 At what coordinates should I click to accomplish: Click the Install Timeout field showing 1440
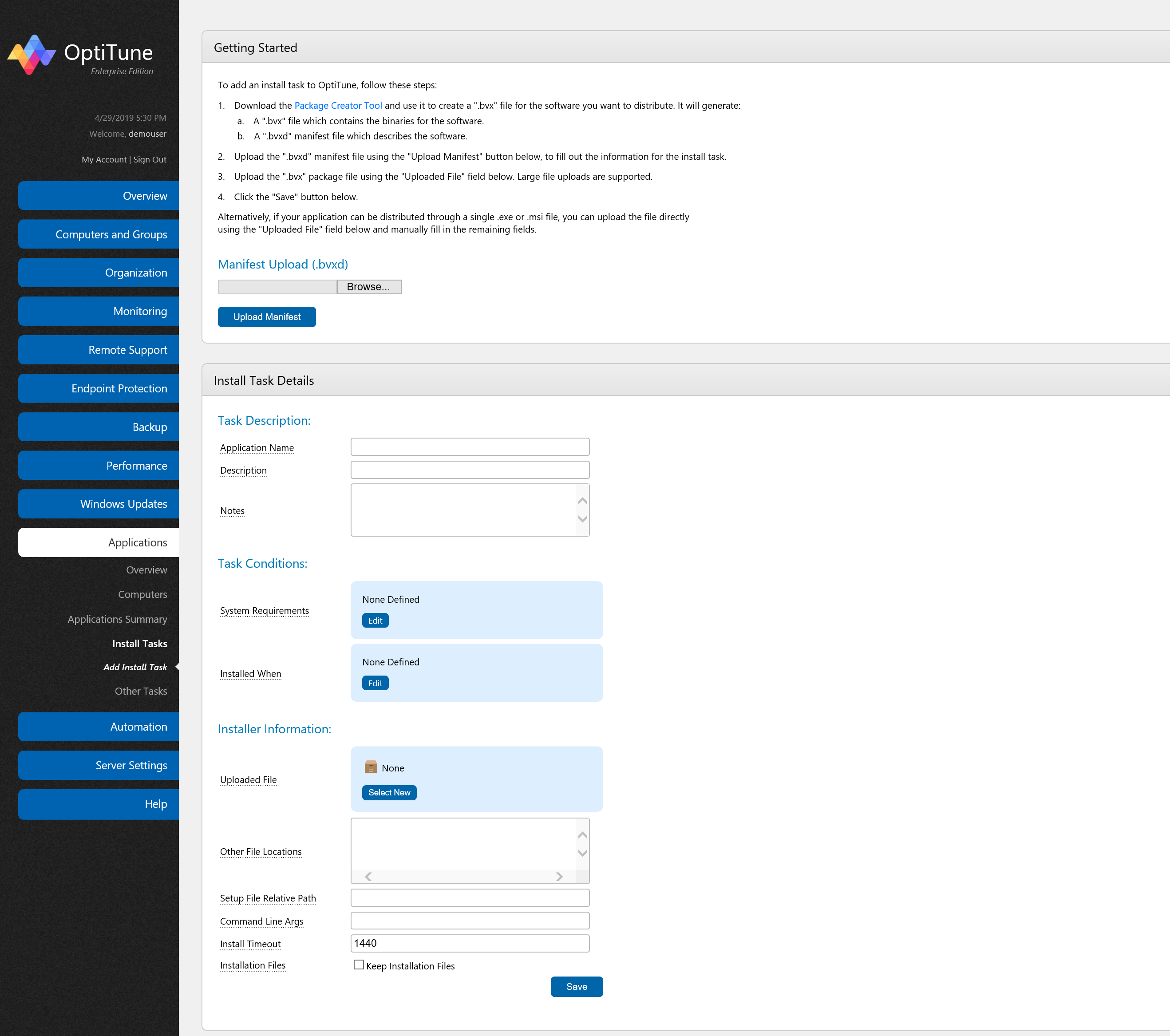pos(469,943)
